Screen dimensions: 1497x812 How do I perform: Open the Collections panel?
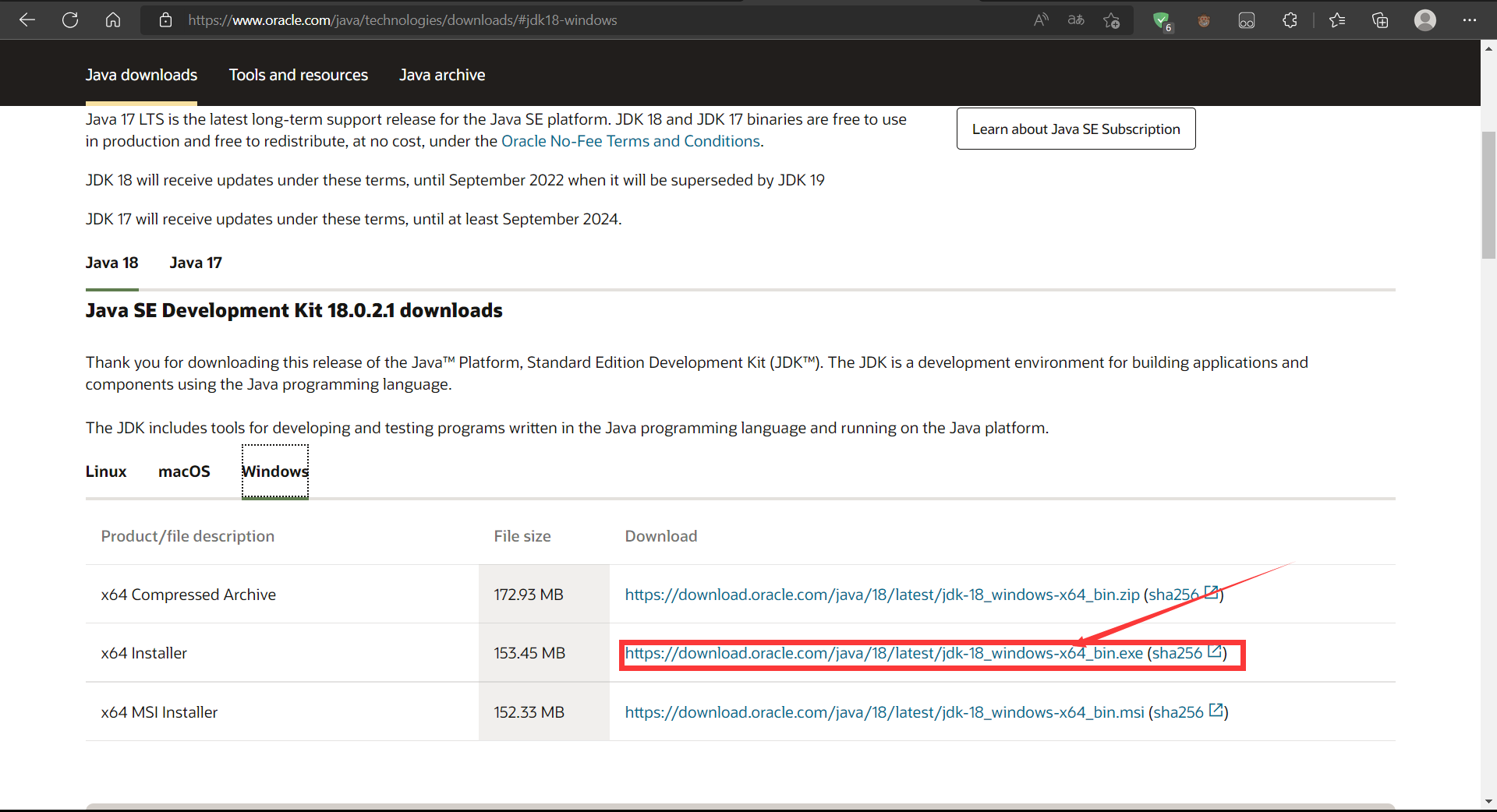coord(1380,20)
